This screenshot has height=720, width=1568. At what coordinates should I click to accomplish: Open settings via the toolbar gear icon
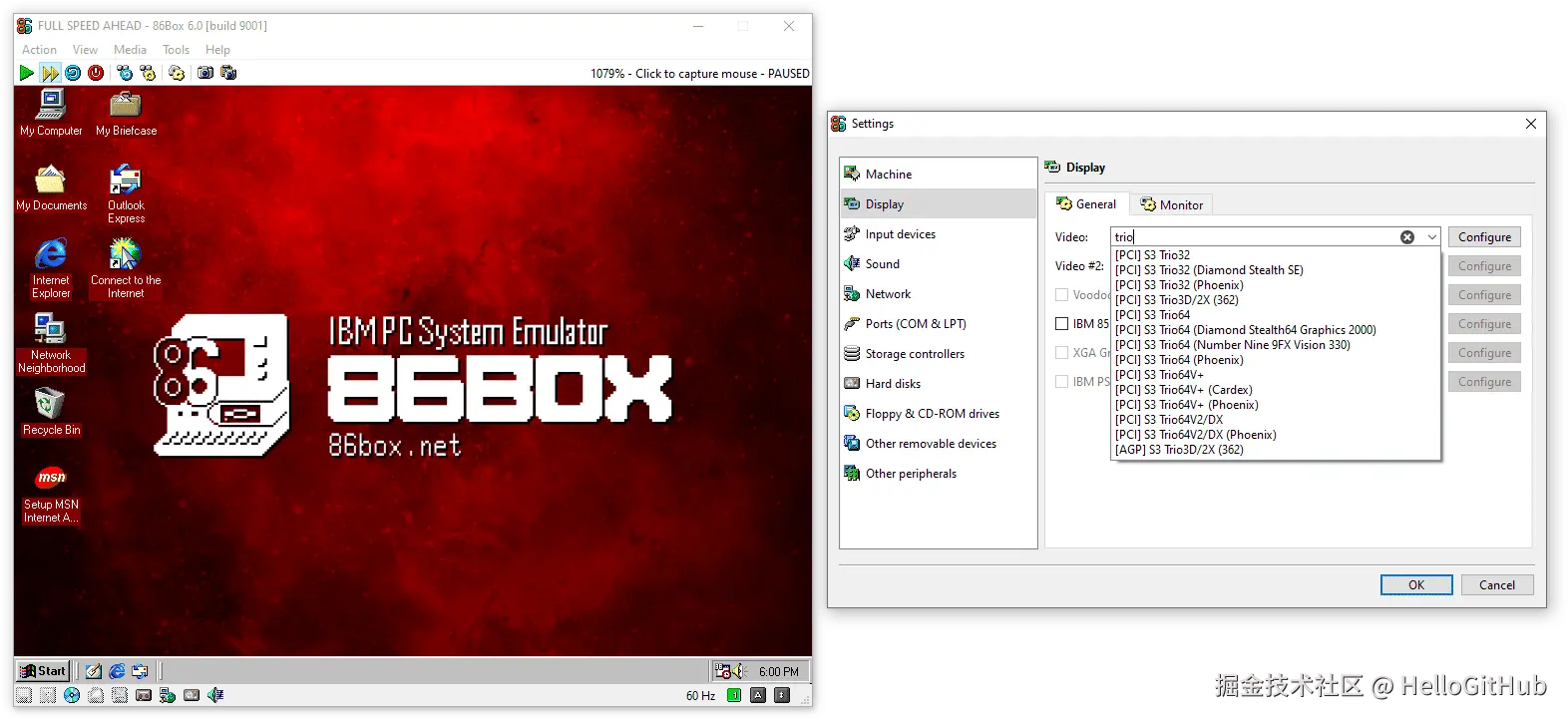(177, 73)
